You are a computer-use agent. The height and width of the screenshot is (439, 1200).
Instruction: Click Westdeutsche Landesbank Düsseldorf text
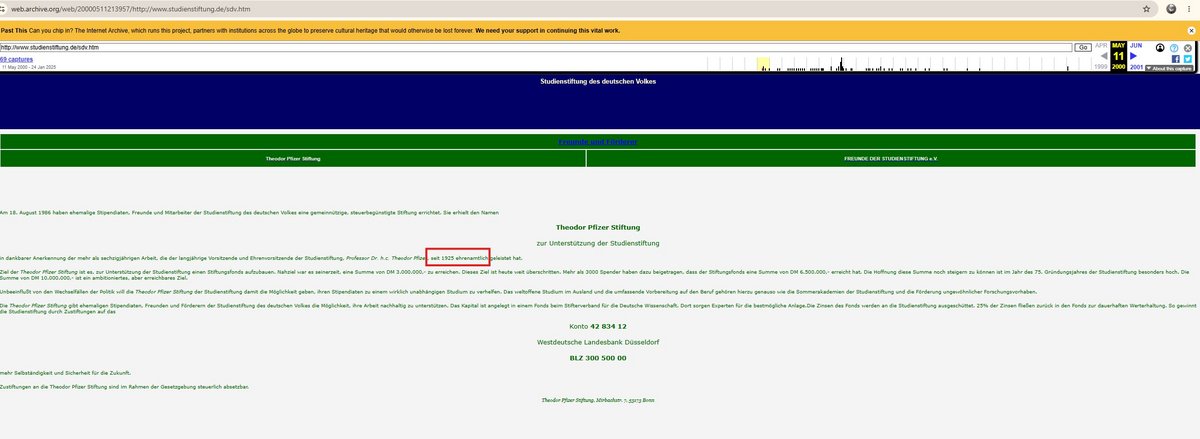[597, 342]
